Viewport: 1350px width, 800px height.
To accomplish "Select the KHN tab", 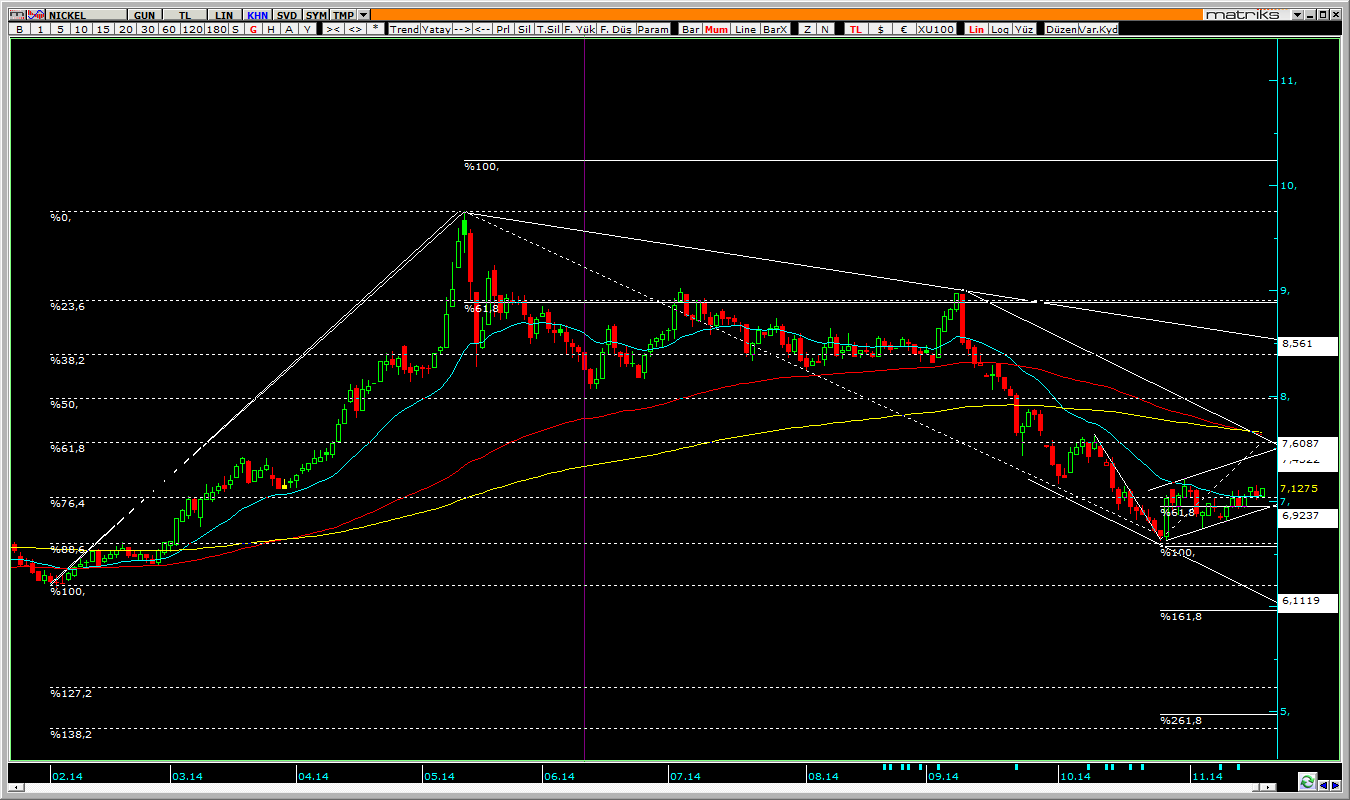I will point(257,15).
